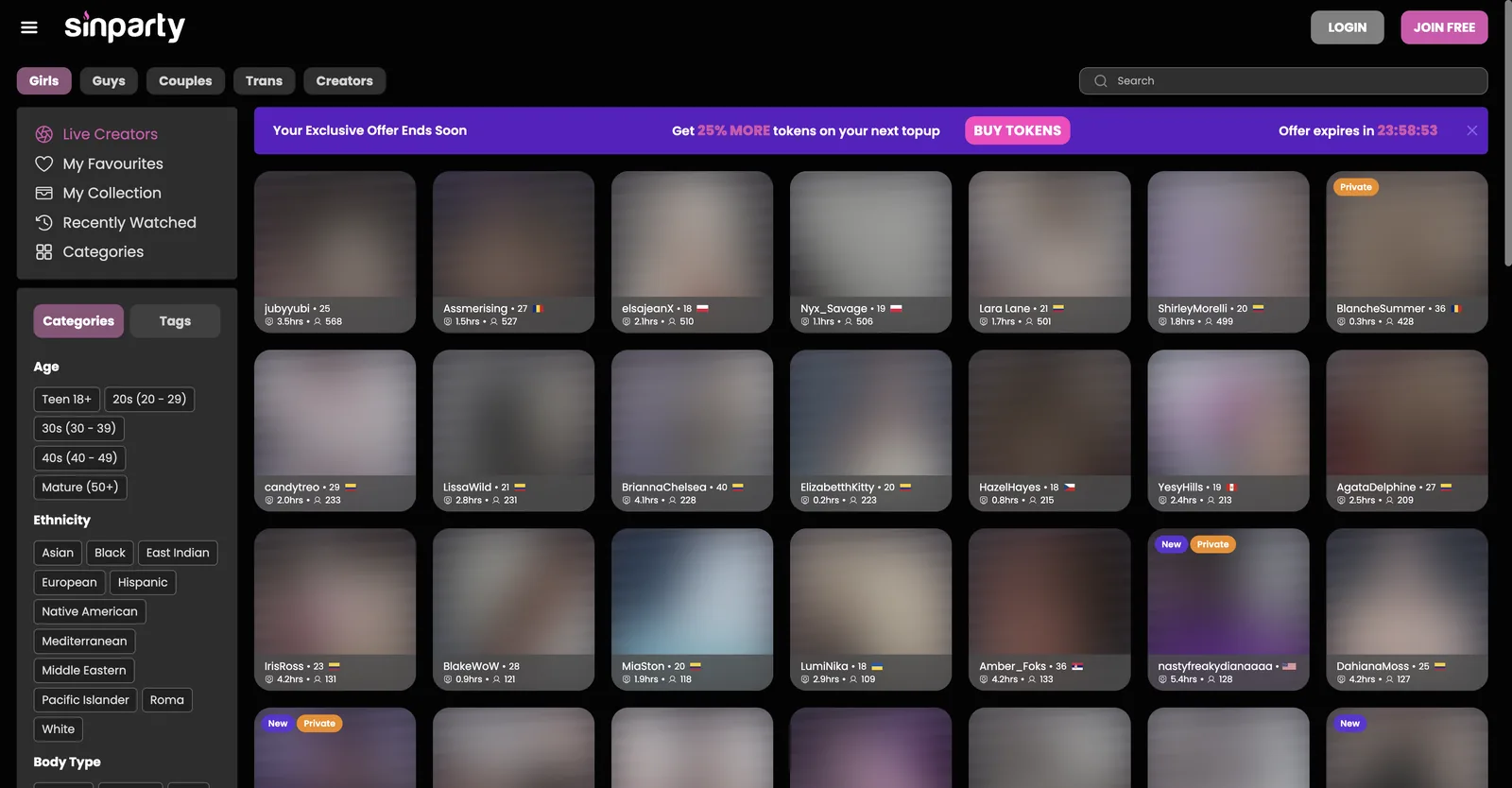The height and width of the screenshot is (788, 1512).
Task: Select the White filter chip
Action: pyautogui.click(x=59, y=729)
